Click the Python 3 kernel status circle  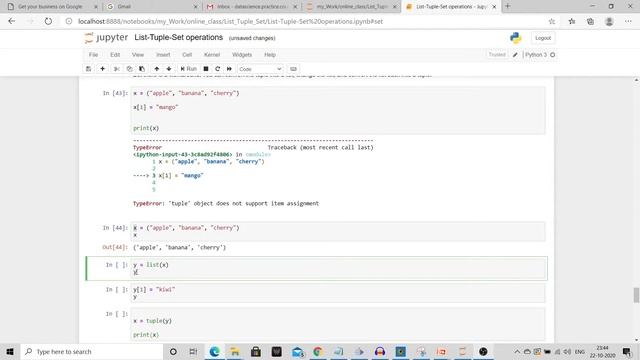click(553, 55)
